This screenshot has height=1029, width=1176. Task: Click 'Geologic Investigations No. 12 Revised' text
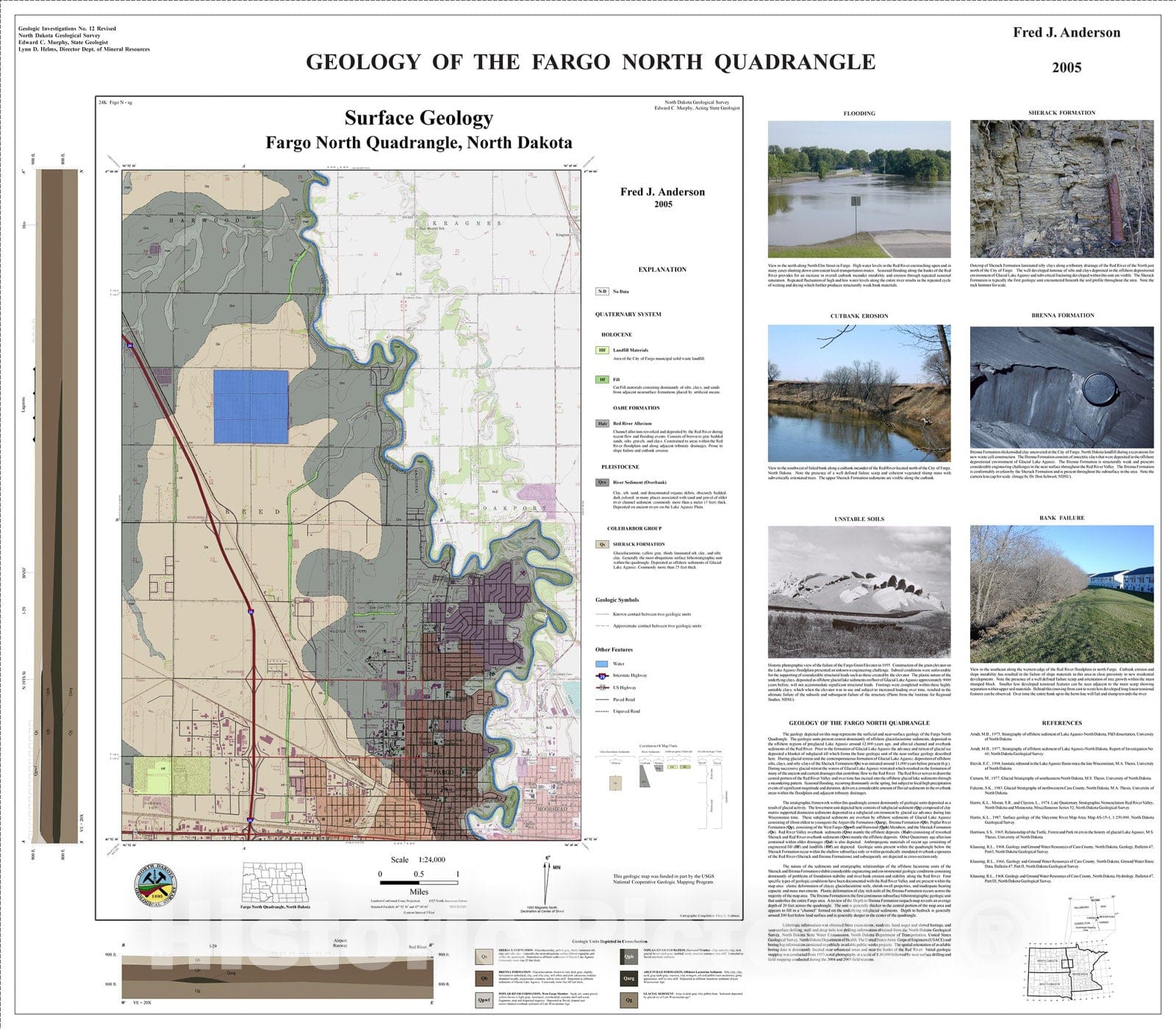click(x=67, y=29)
